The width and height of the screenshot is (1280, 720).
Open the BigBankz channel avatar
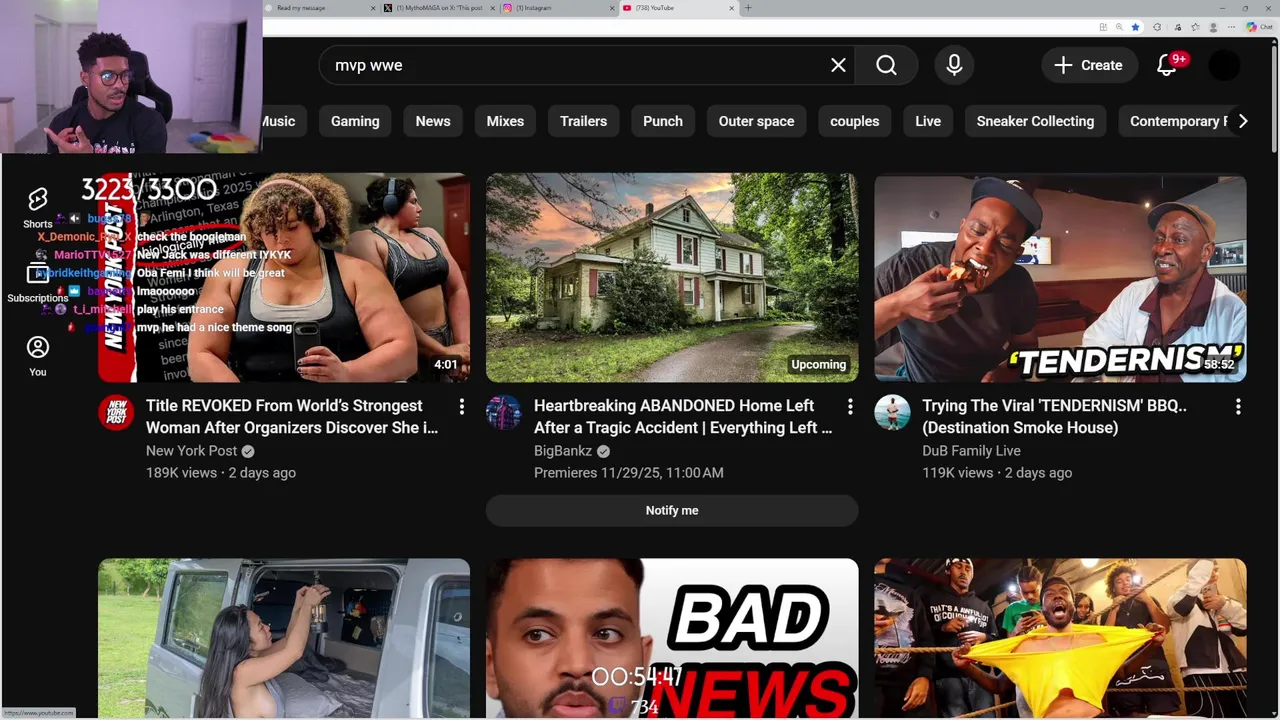[504, 412]
